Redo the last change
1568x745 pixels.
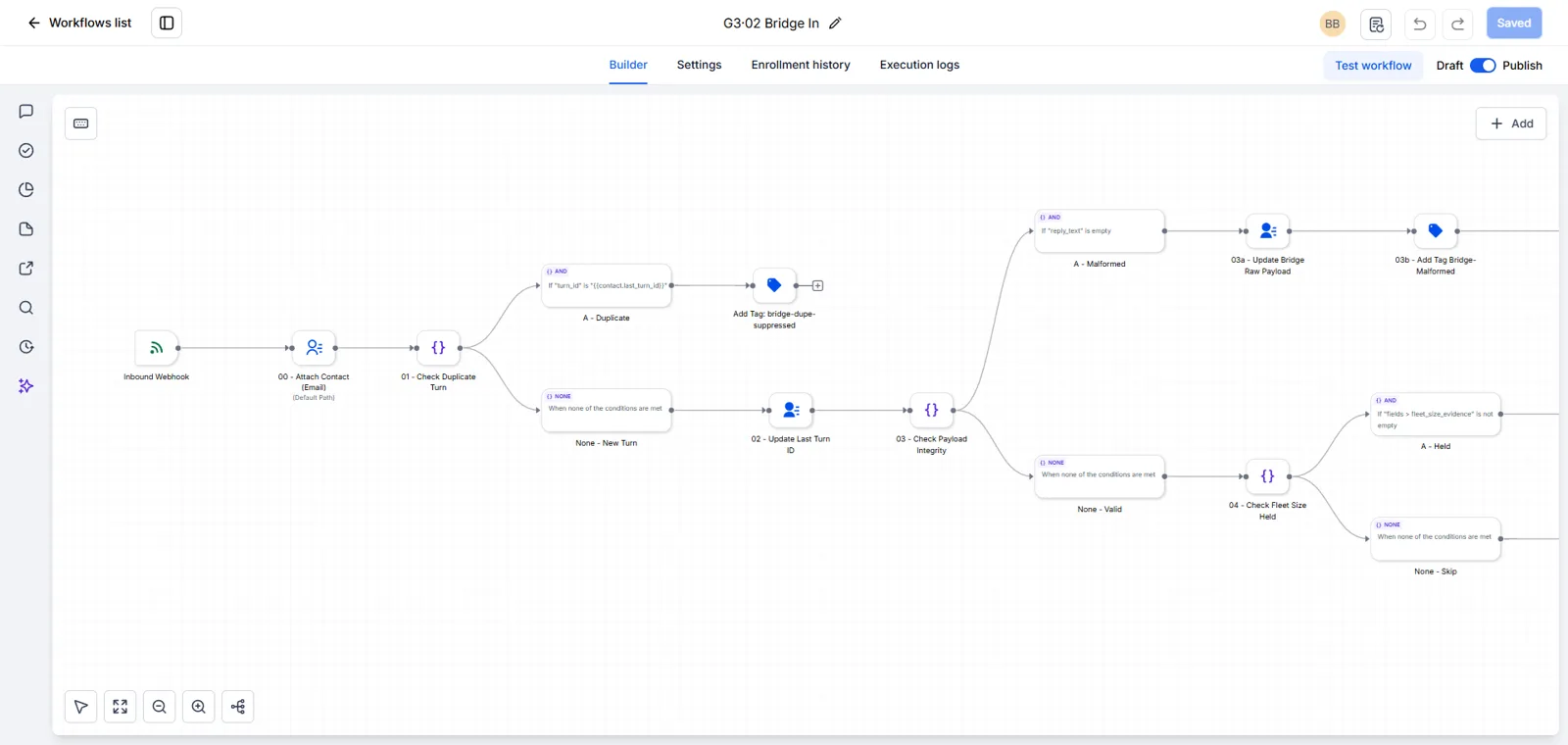(x=1457, y=24)
